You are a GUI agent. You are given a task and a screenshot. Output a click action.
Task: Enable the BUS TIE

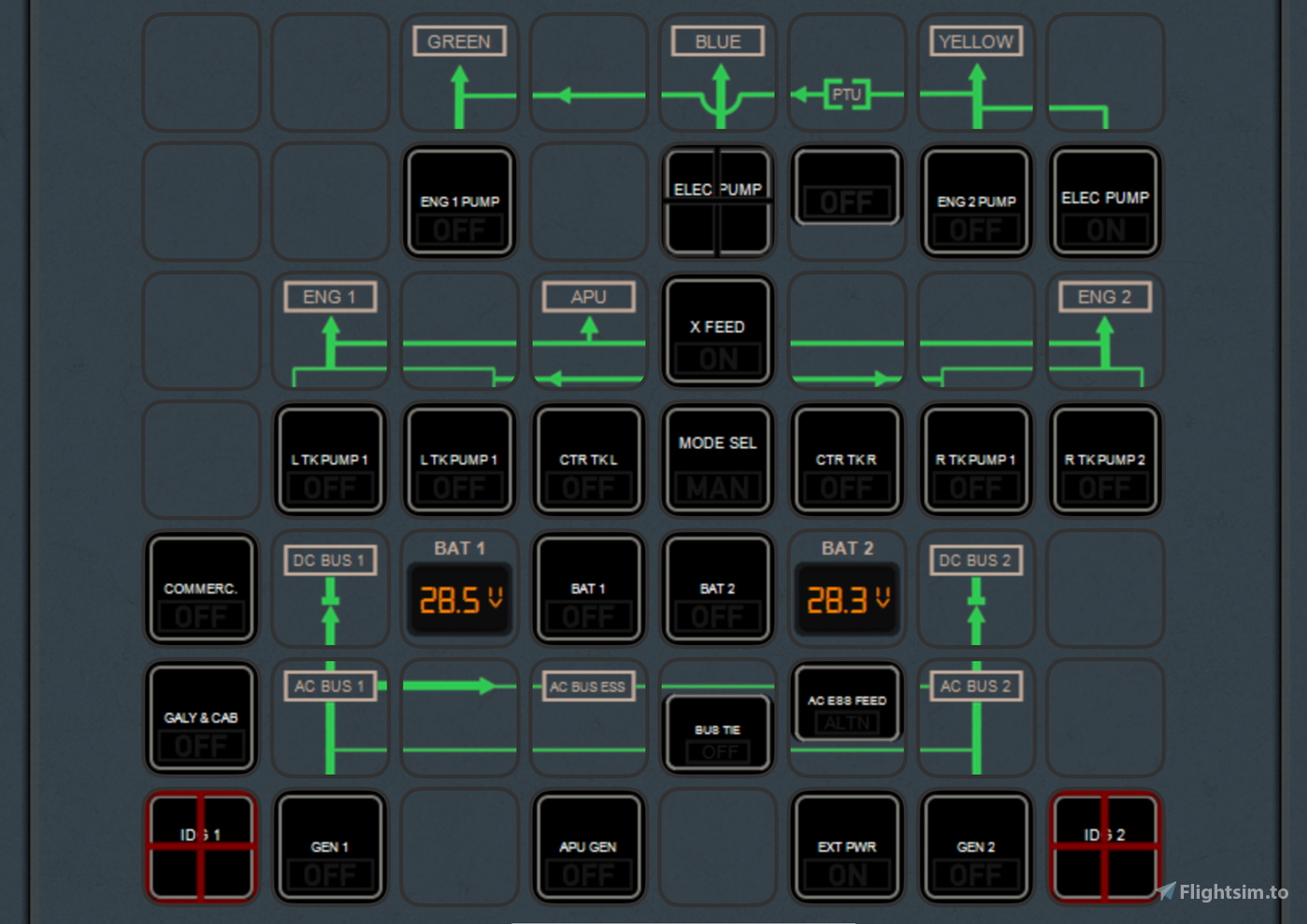click(x=717, y=733)
